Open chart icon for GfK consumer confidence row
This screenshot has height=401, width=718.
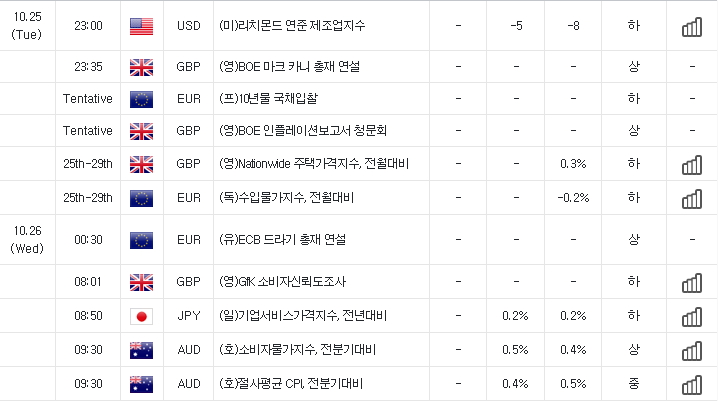click(692, 282)
